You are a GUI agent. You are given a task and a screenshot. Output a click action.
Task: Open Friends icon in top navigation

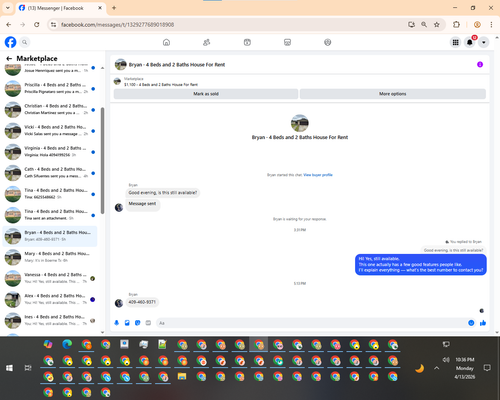tap(207, 42)
